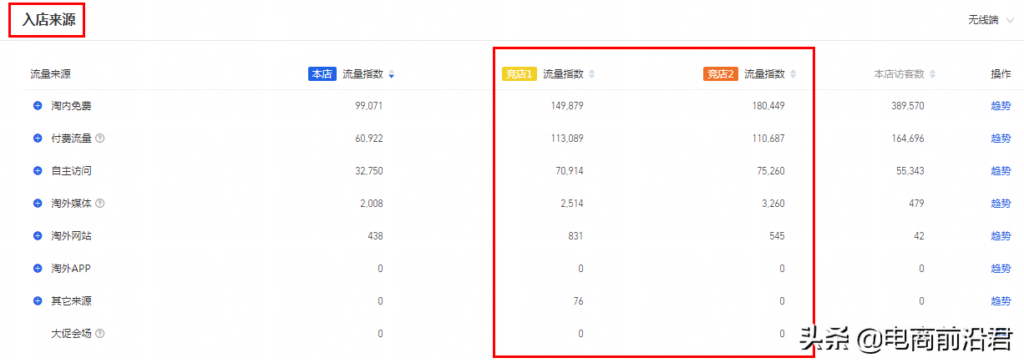
Task: Click the yellow 竞店1 badge
Action: click(x=519, y=74)
